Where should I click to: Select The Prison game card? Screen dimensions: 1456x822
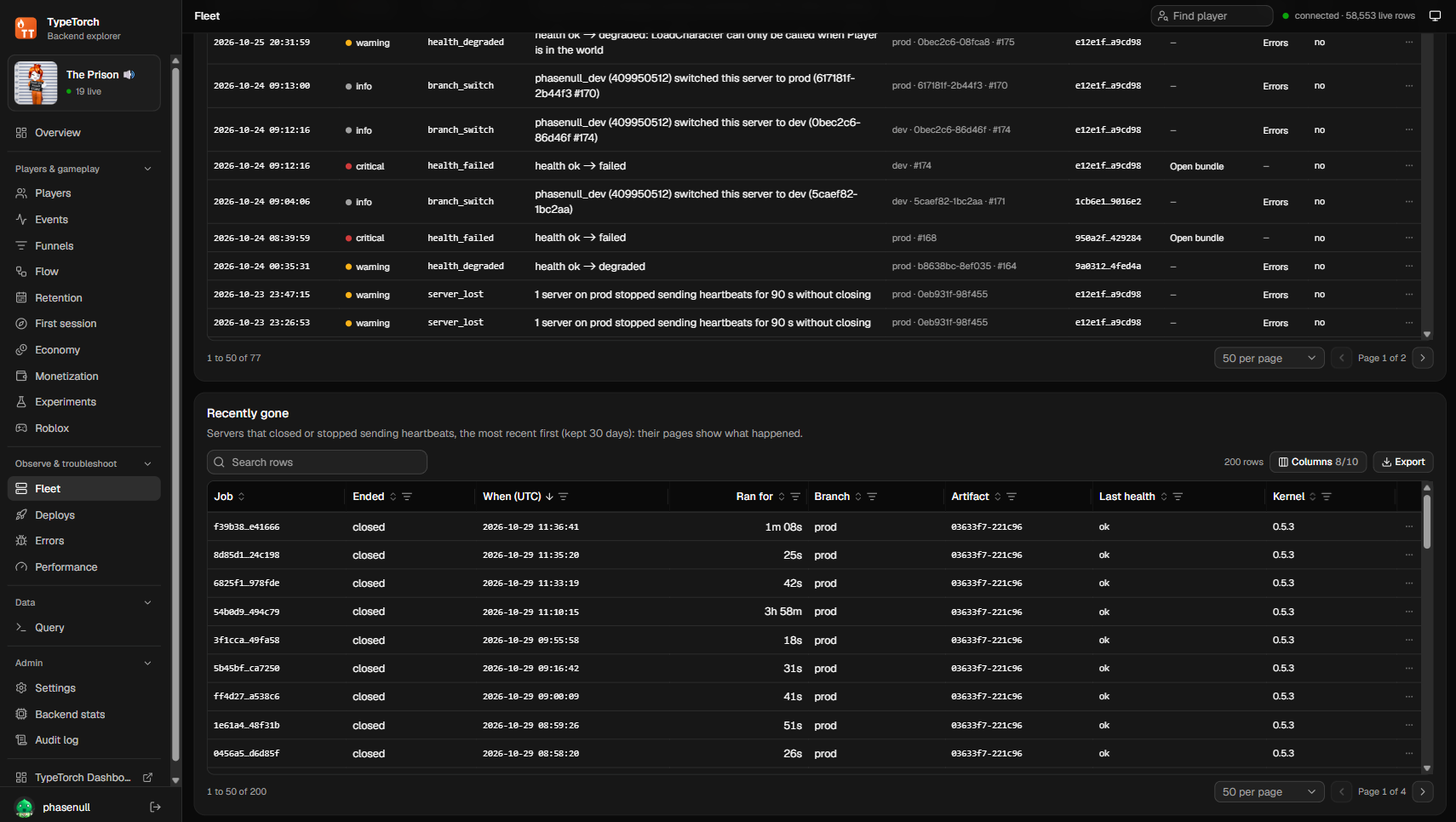point(83,83)
